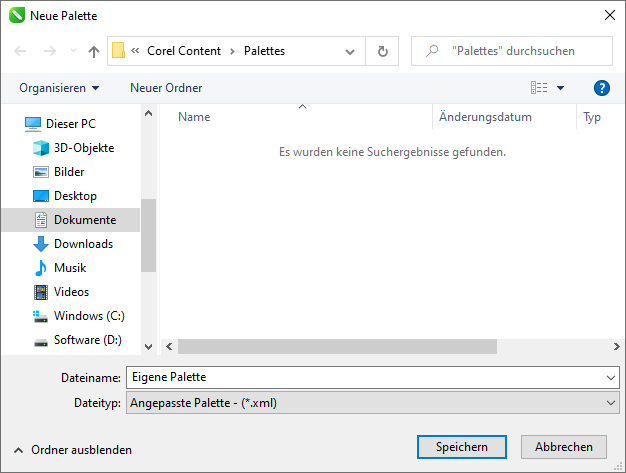
Task: Select the Videos folder in sidebar
Action: click(x=71, y=292)
